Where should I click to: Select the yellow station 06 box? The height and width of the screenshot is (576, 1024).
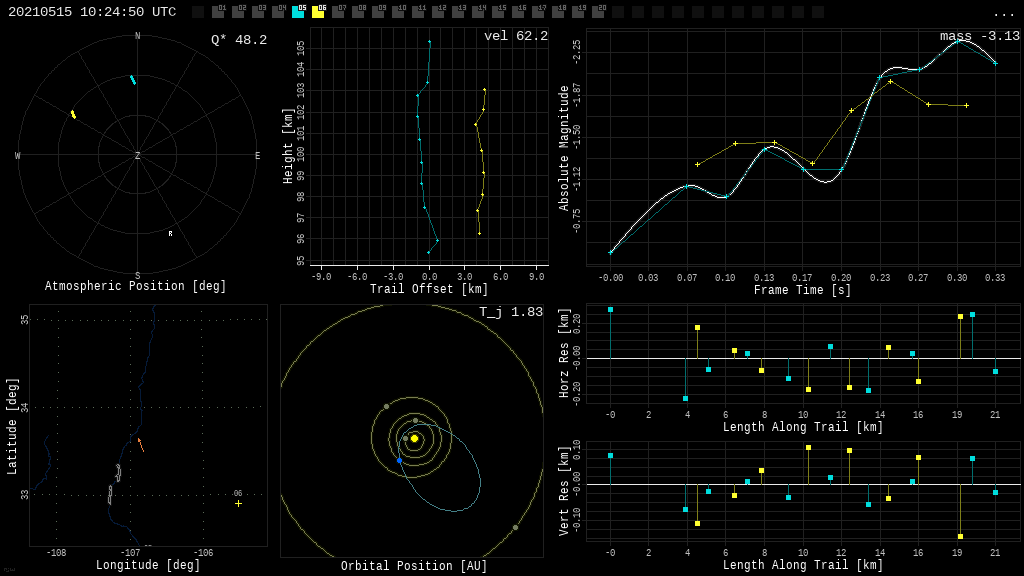tap(318, 12)
